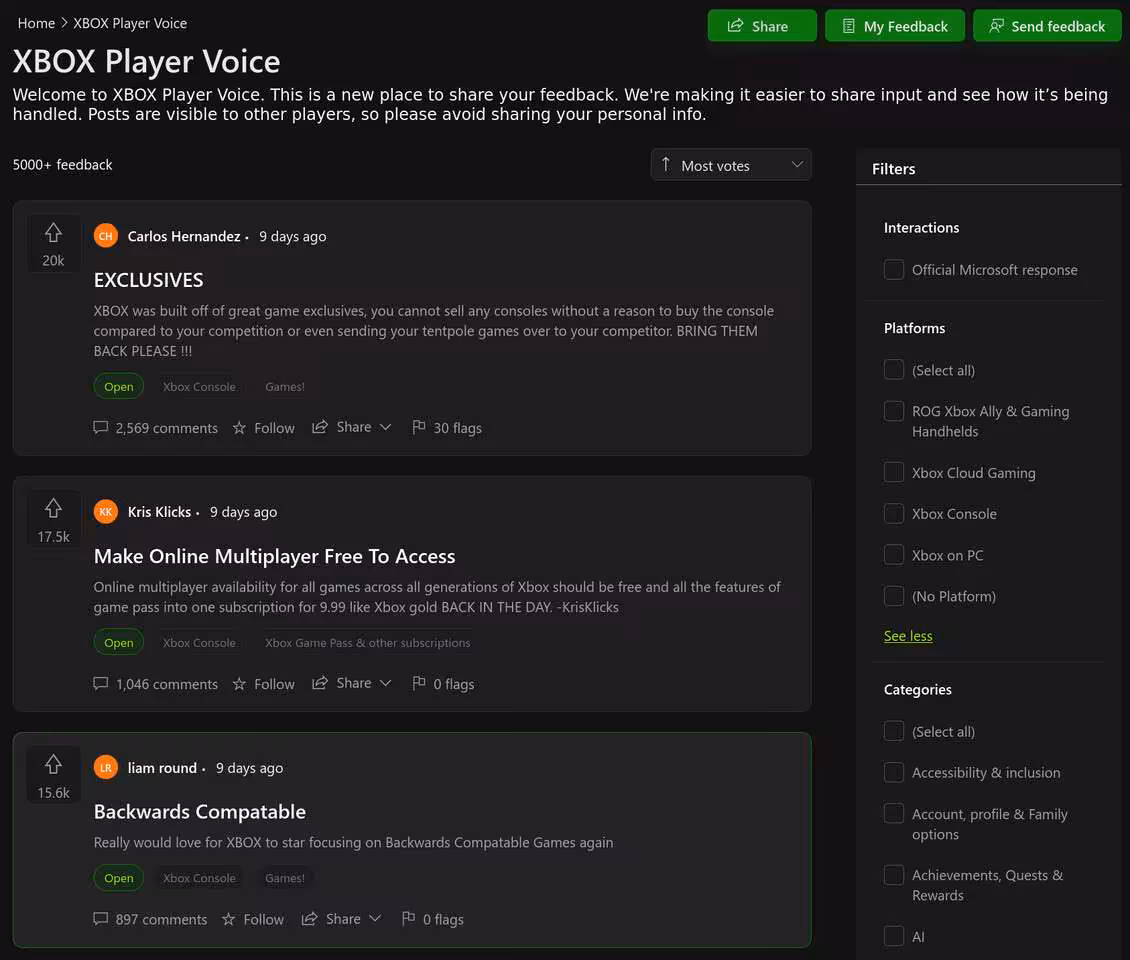The width and height of the screenshot is (1130, 960).
Task: Expand Share menu on Kris Klicks post
Action: click(352, 683)
